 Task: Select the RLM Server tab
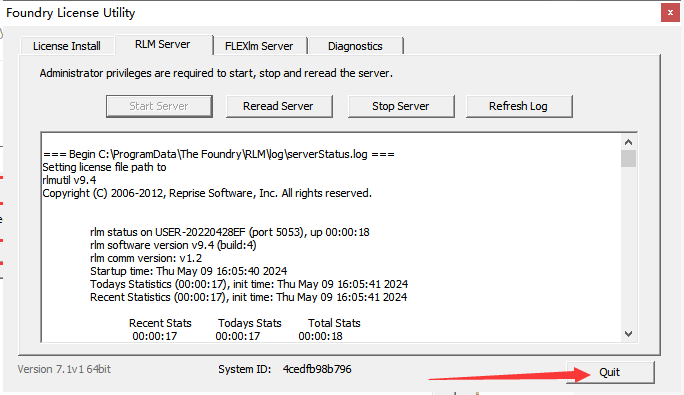click(x=163, y=45)
